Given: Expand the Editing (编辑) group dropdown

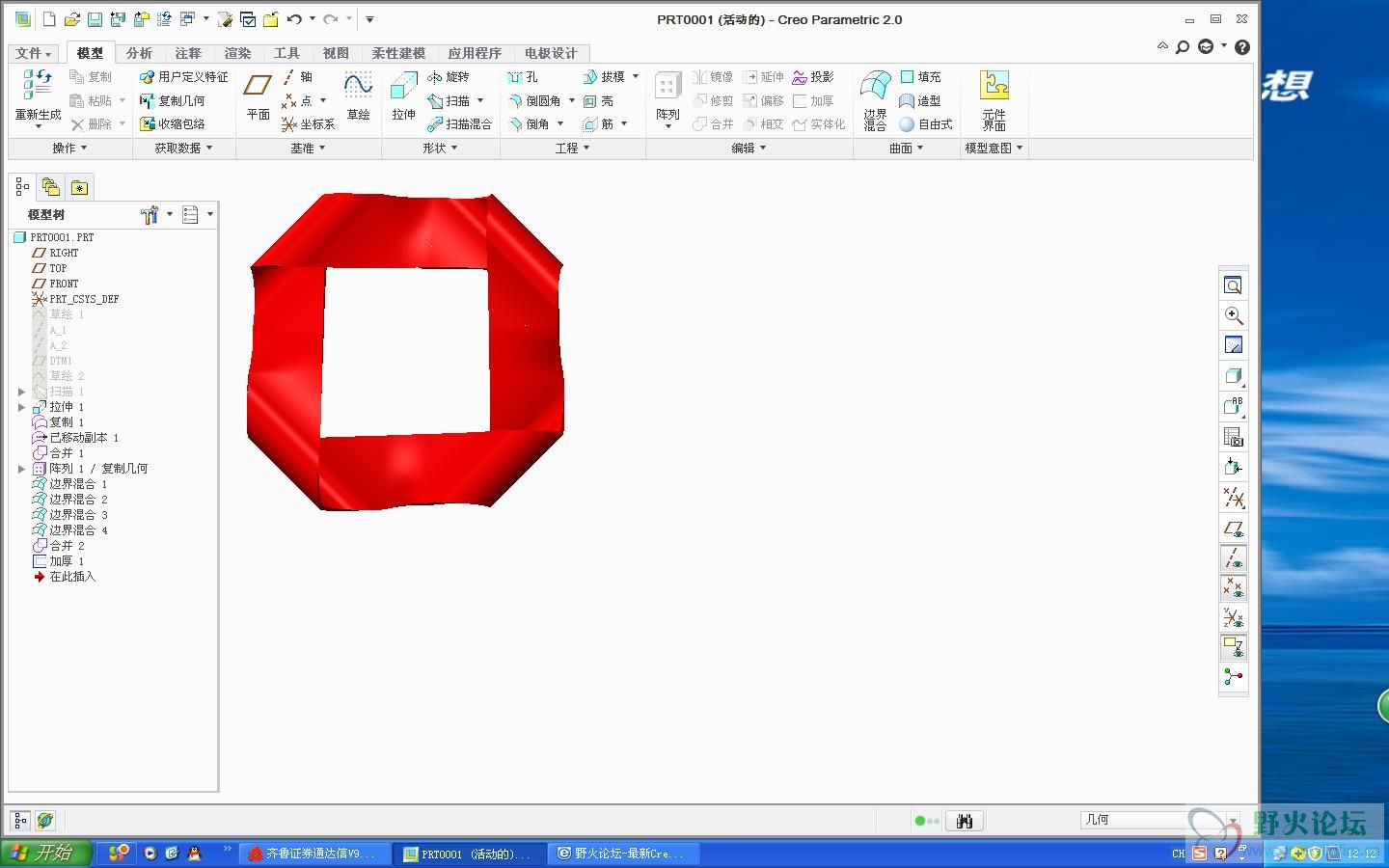Looking at the screenshot, I should (749, 148).
